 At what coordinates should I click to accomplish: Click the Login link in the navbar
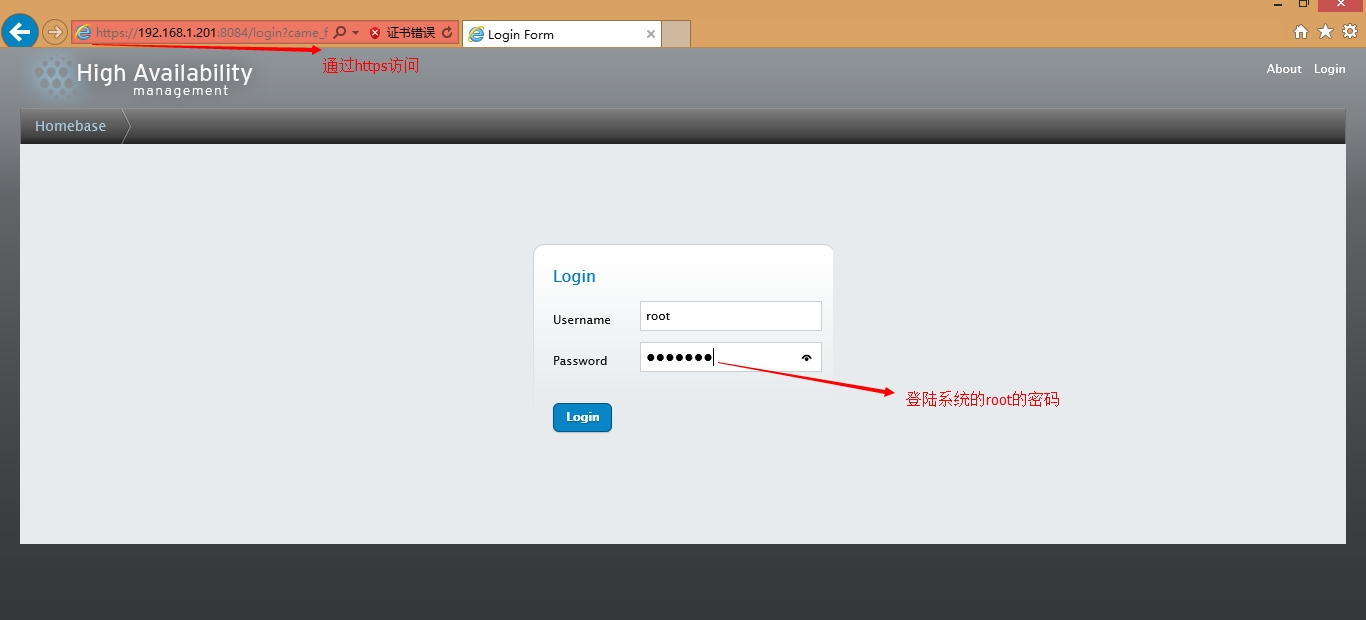pos(1329,68)
